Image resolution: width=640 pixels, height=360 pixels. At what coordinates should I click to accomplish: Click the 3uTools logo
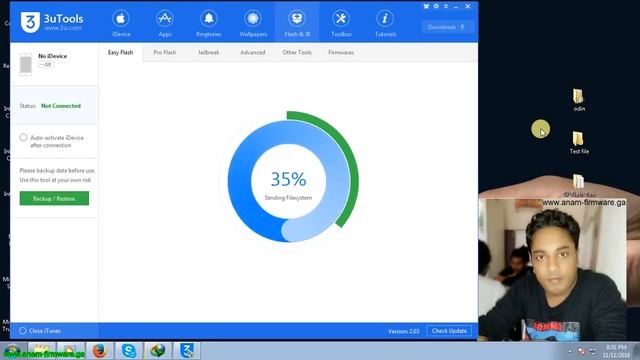(x=52, y=22)
